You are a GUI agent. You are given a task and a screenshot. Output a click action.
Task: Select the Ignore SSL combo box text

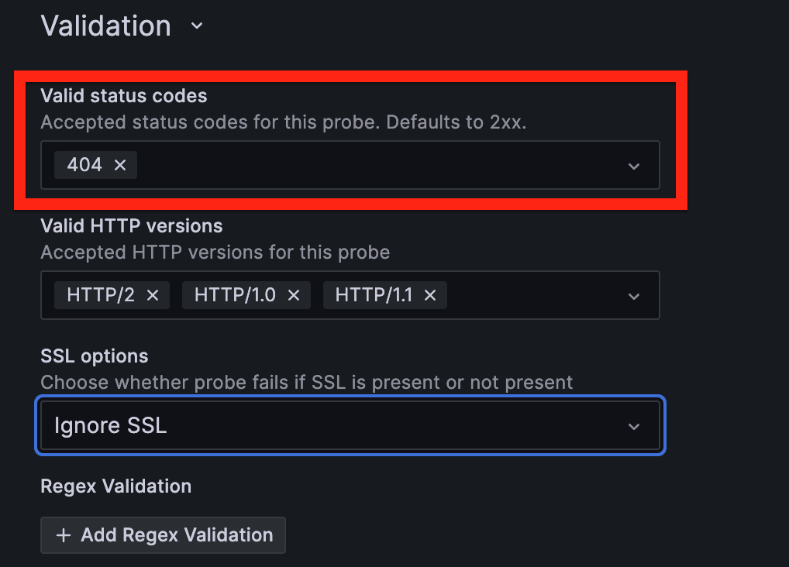110,426
